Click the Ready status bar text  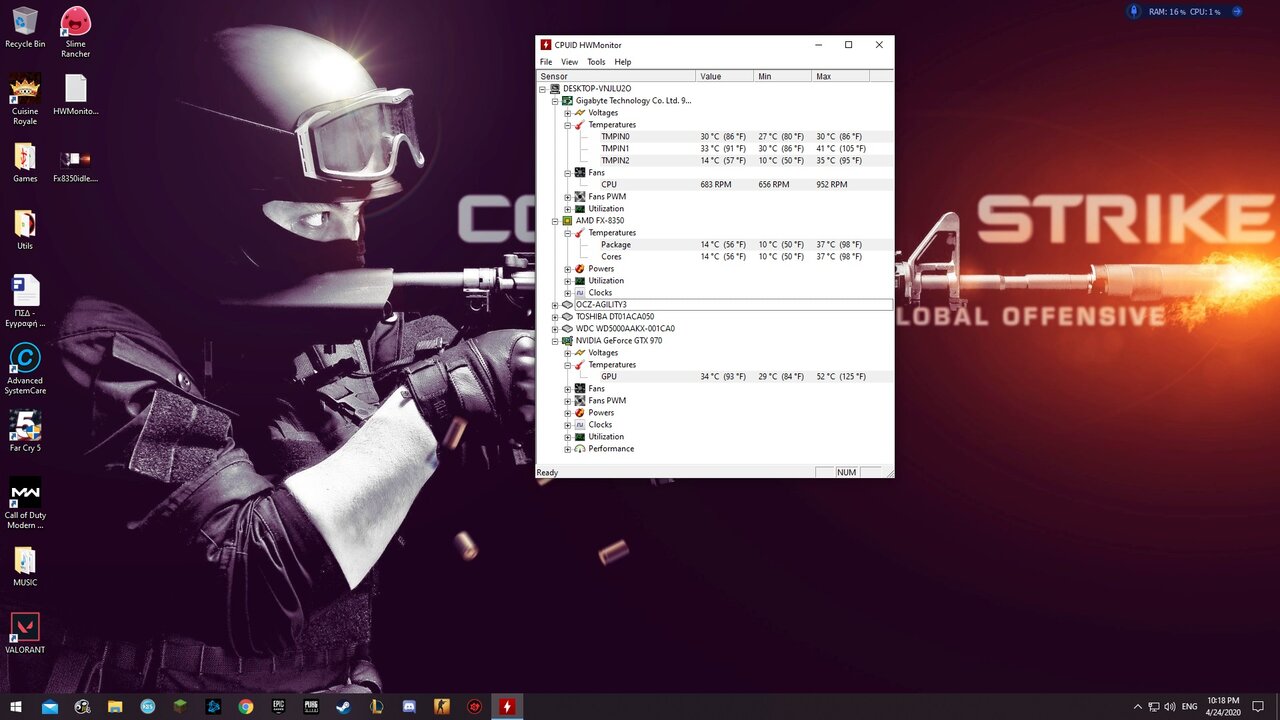(547, 472)
